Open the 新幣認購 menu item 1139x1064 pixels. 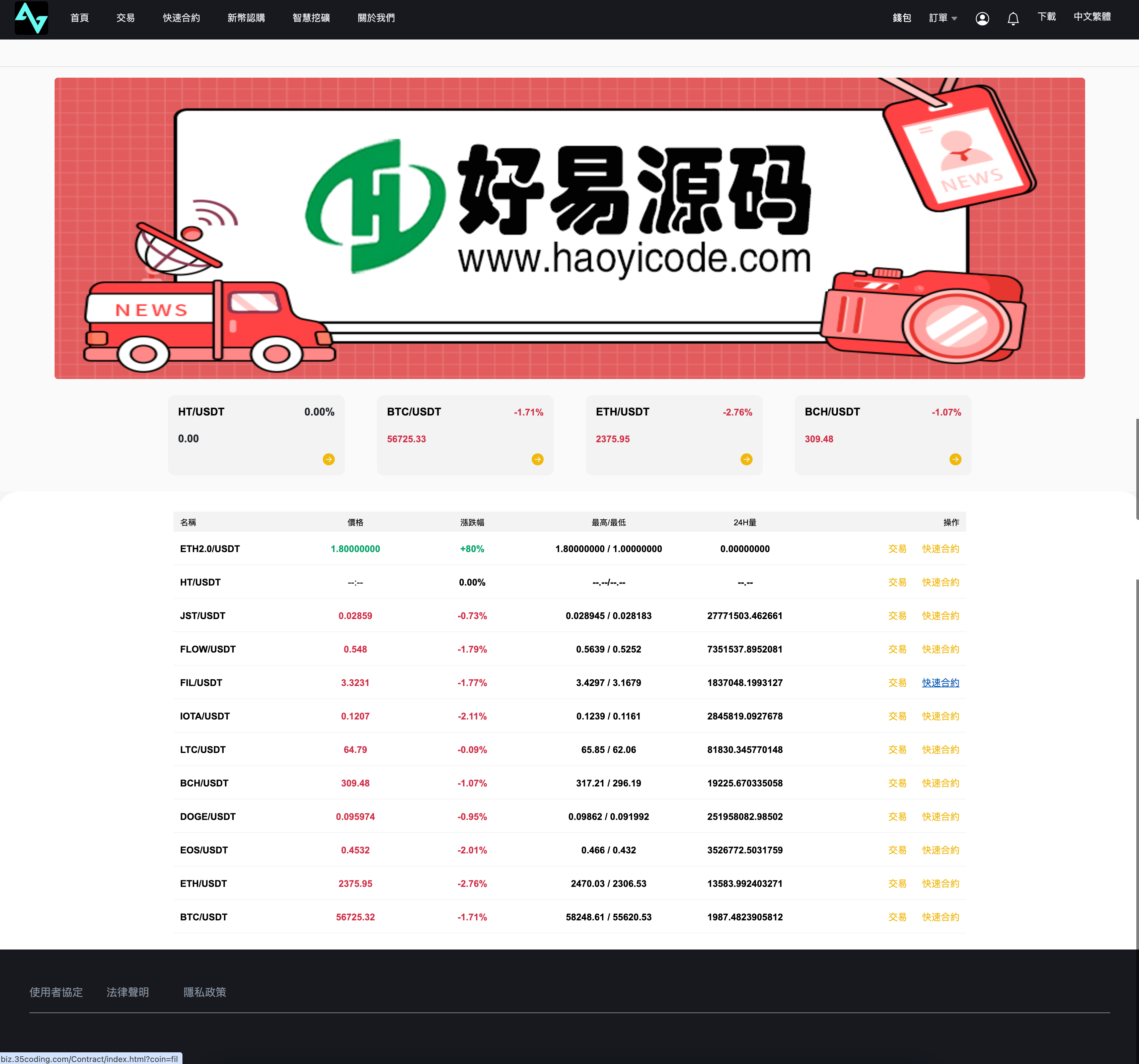(x=246, y=18)
